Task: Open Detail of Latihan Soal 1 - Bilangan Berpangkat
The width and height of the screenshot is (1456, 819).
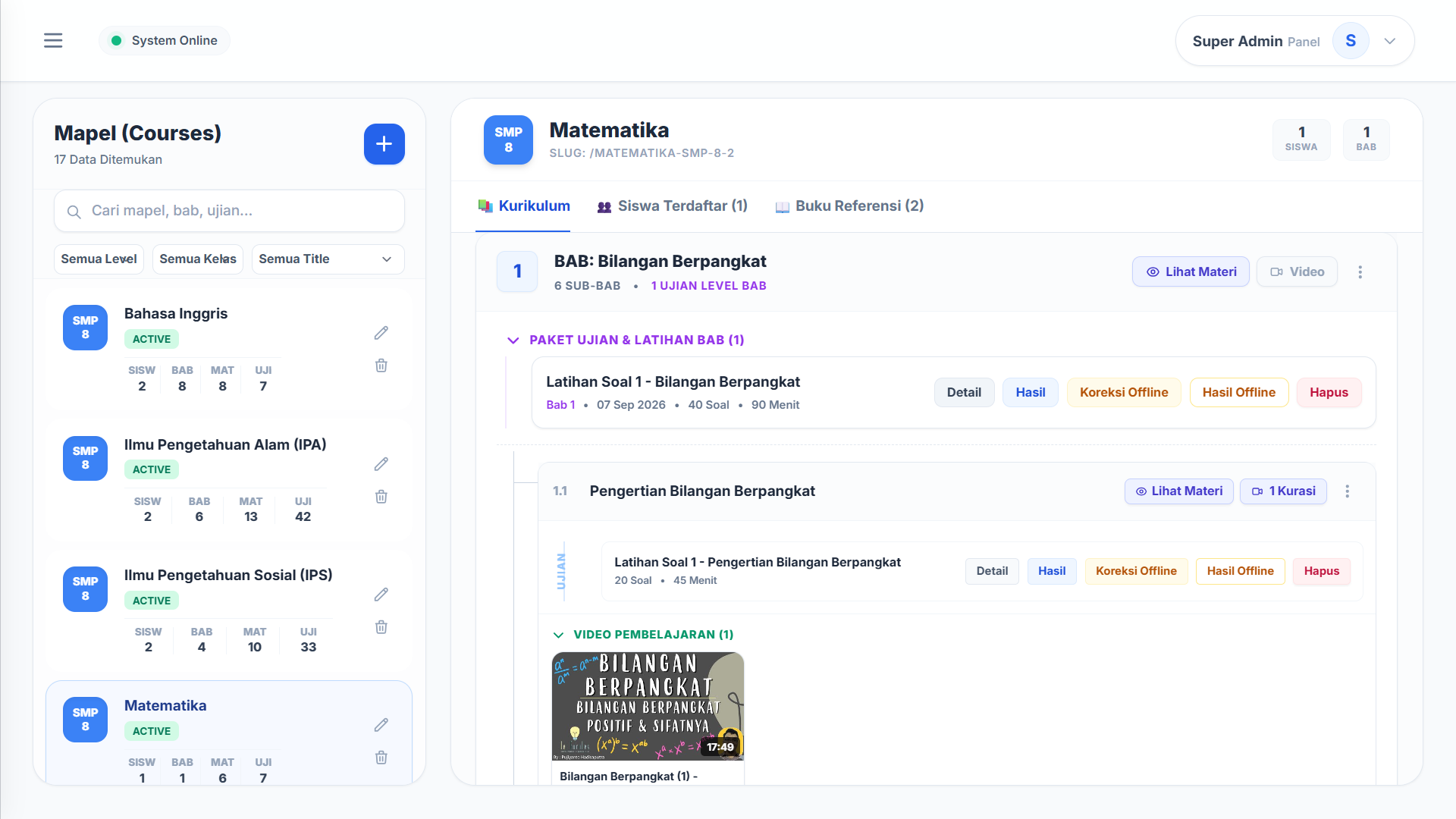Action: pos(964,392)
